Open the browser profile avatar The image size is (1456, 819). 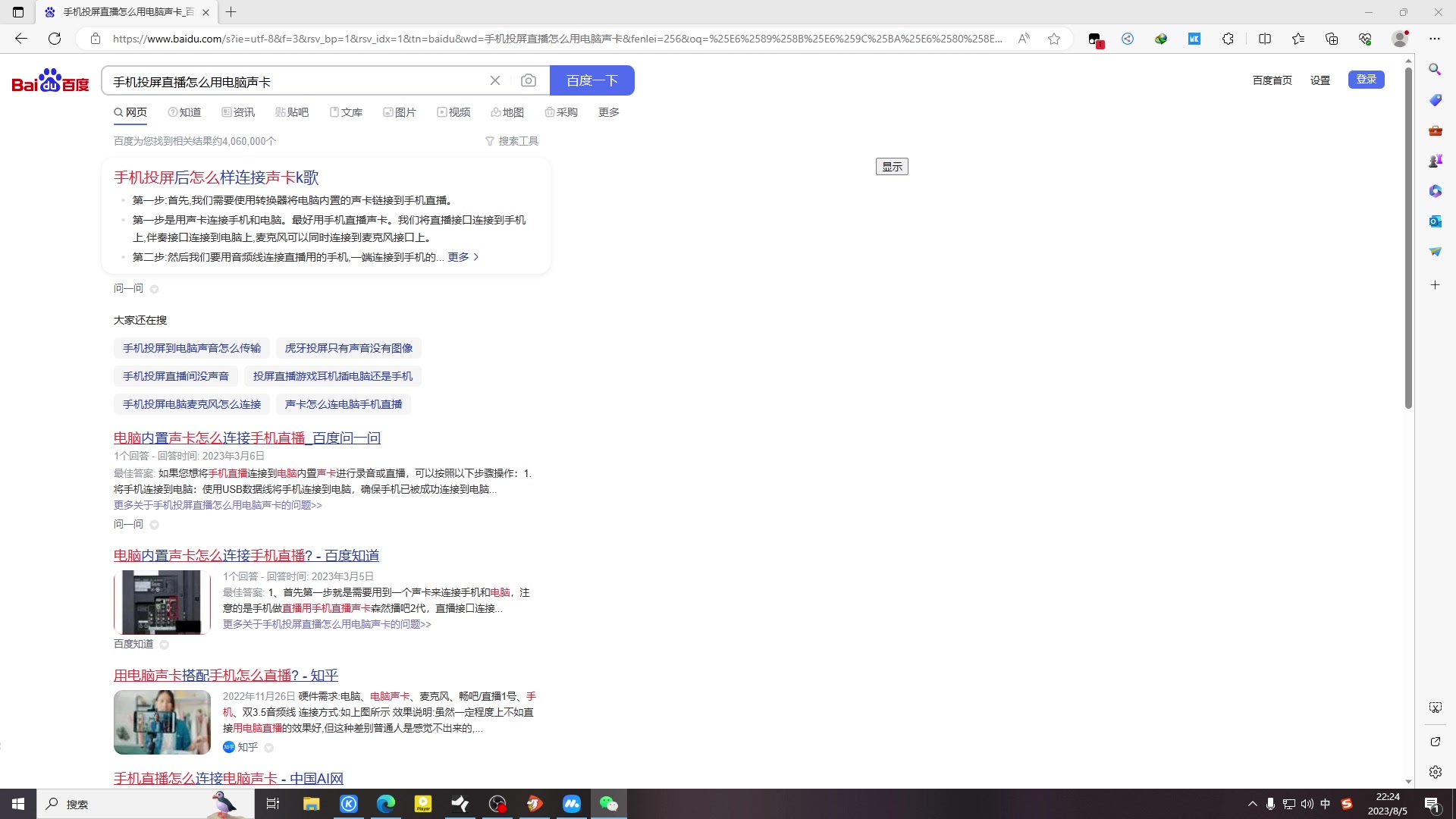tap(1400, 39)
